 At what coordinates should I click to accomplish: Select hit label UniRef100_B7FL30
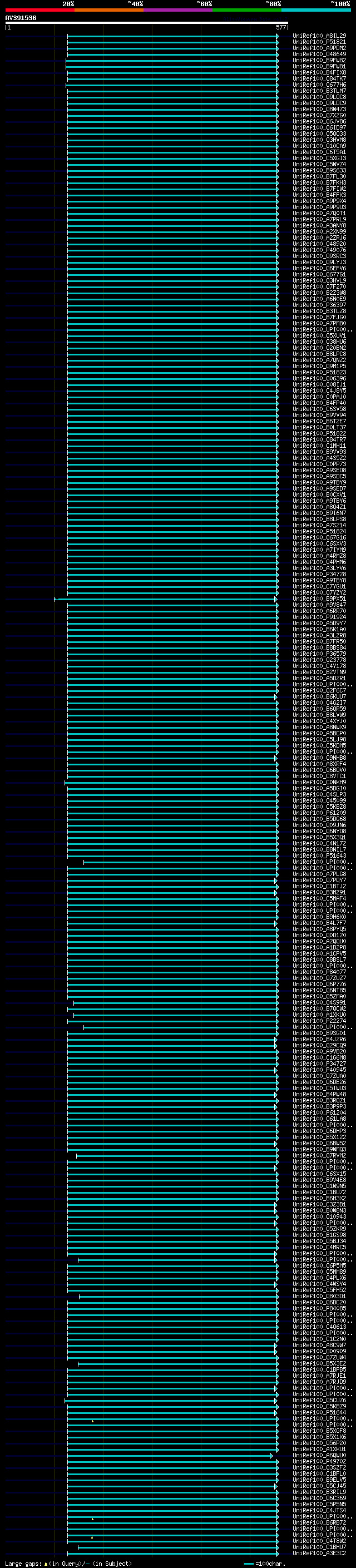click(x=319, y=176)
